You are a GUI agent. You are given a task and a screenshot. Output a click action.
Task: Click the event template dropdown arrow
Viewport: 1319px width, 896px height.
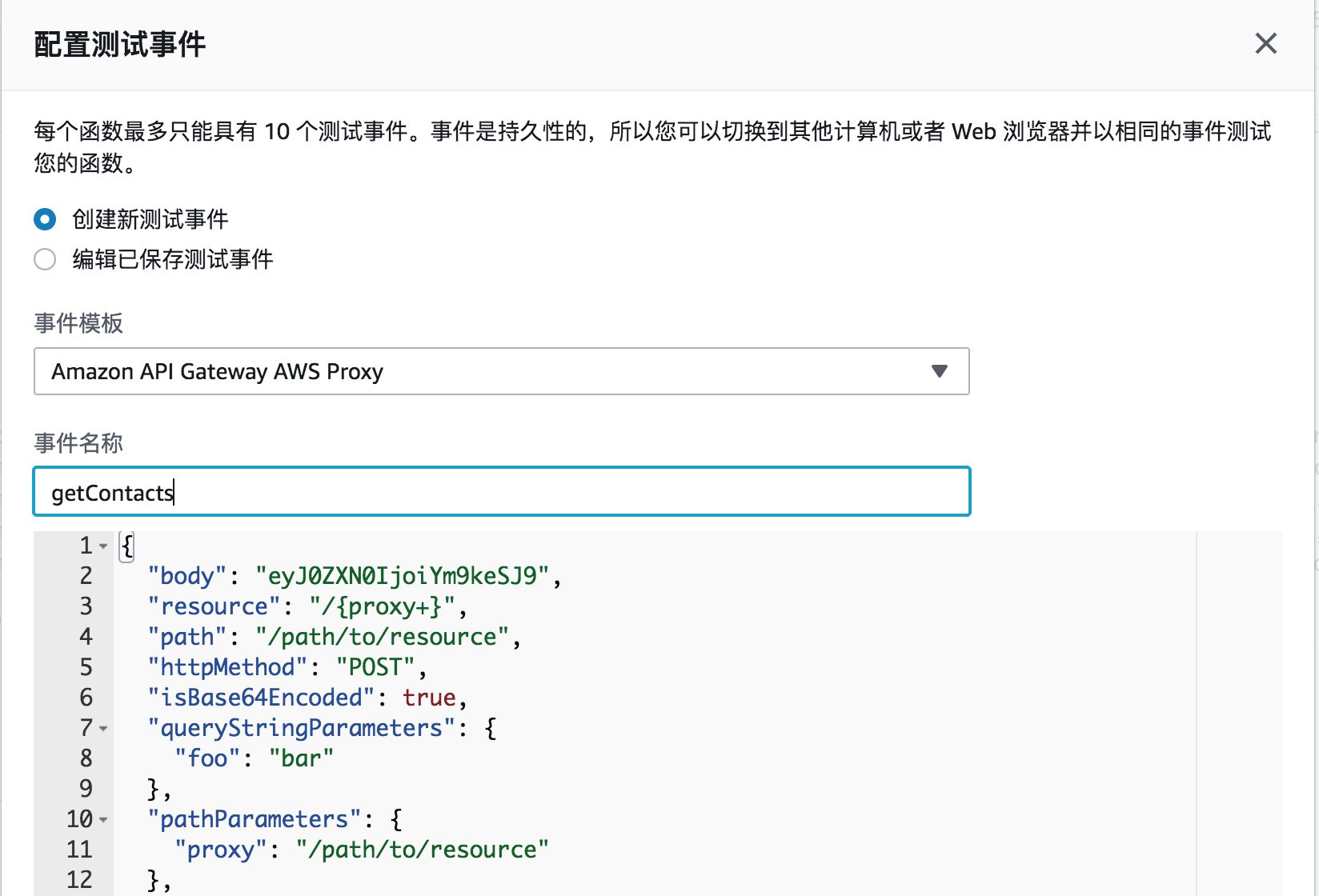coord(940,371)
